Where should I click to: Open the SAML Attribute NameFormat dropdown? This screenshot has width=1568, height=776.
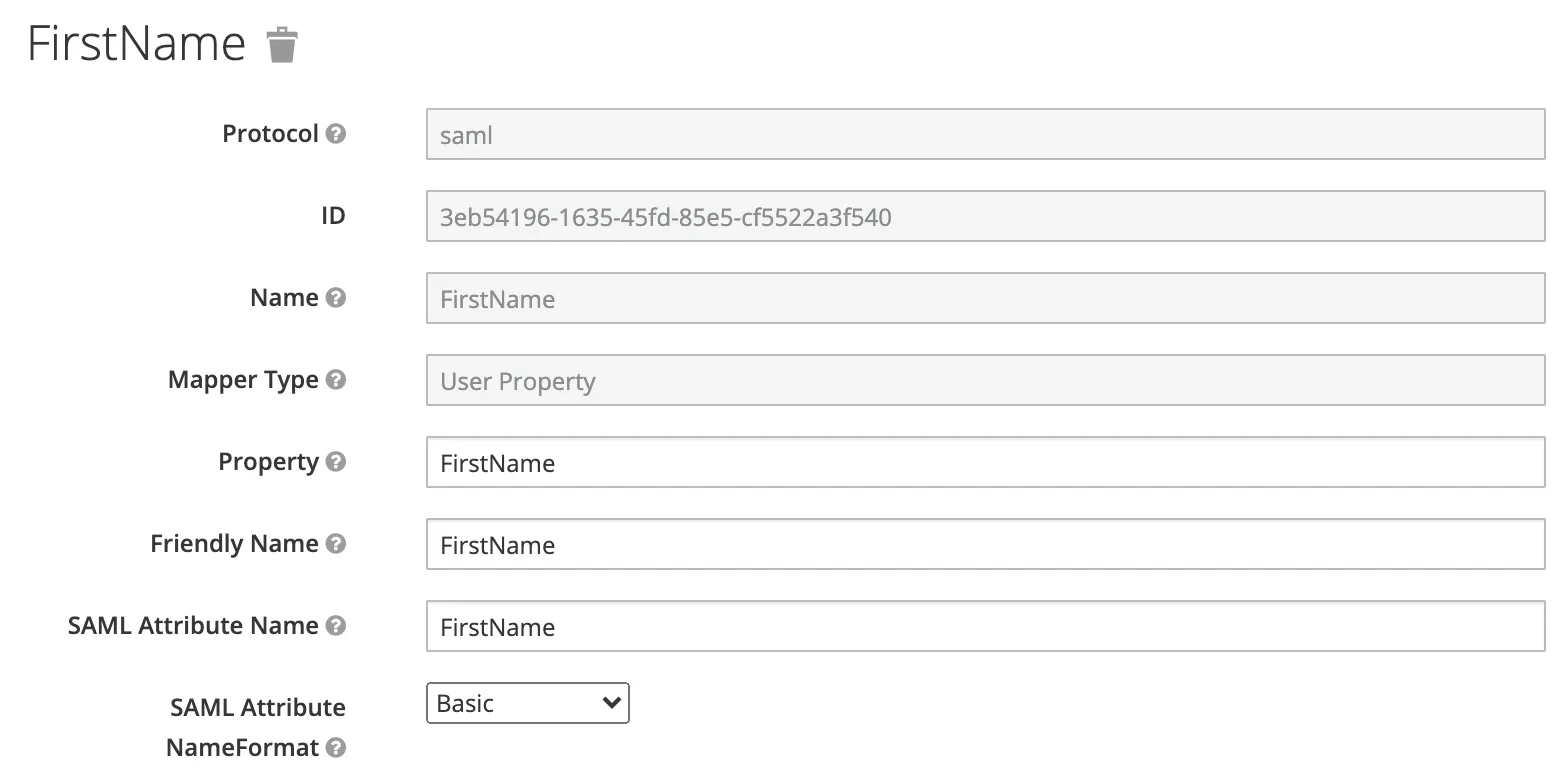(528, 703)
